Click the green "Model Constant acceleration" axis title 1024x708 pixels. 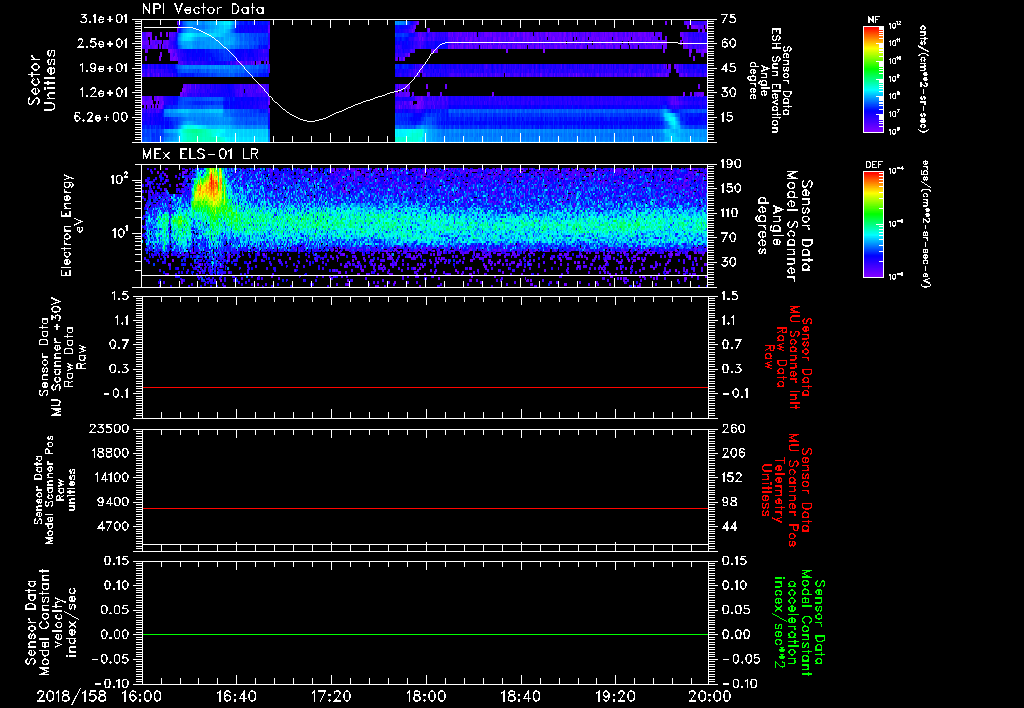tap(799, 623)
